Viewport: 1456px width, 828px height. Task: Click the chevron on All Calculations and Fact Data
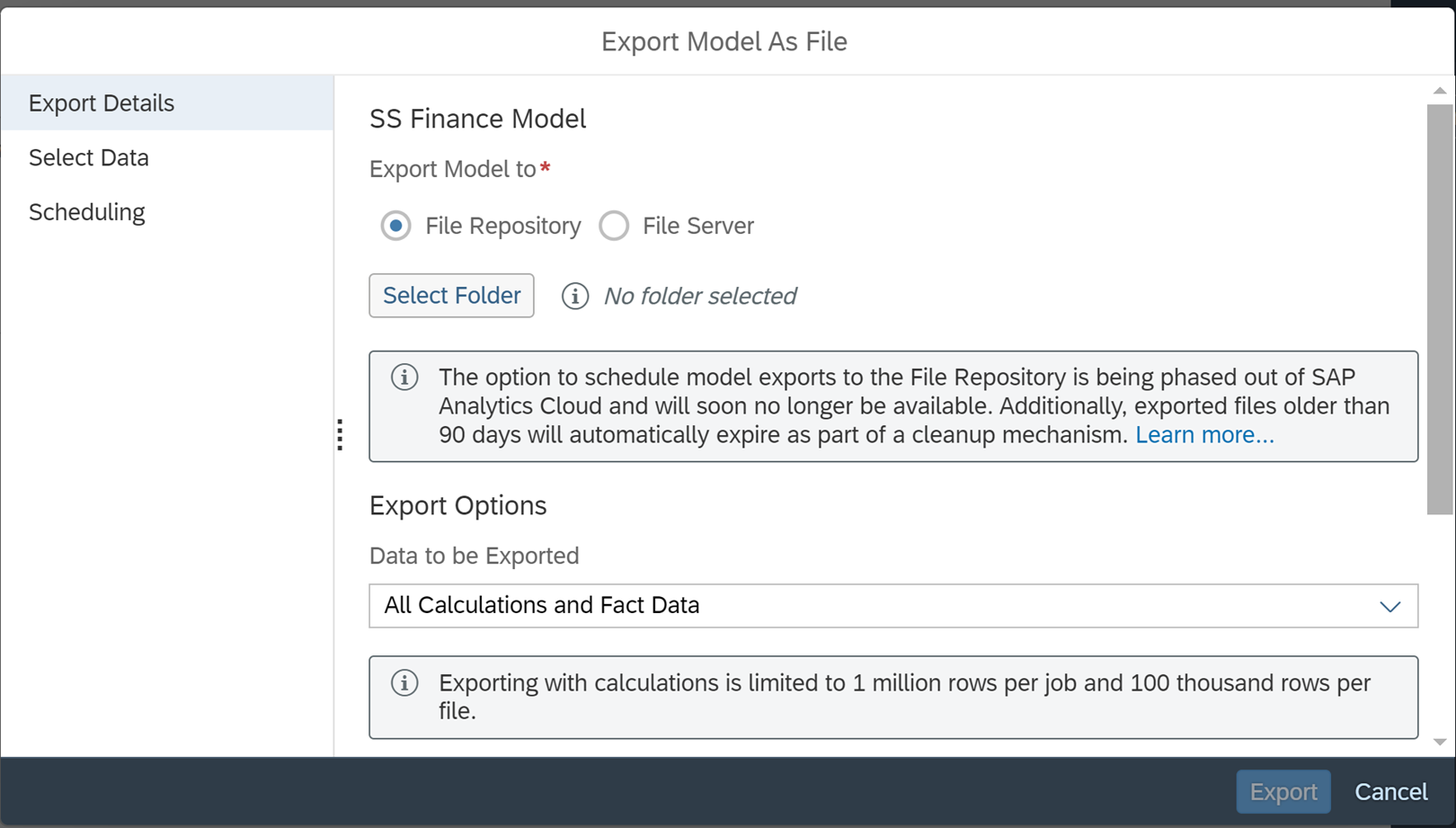[1389, 606]
